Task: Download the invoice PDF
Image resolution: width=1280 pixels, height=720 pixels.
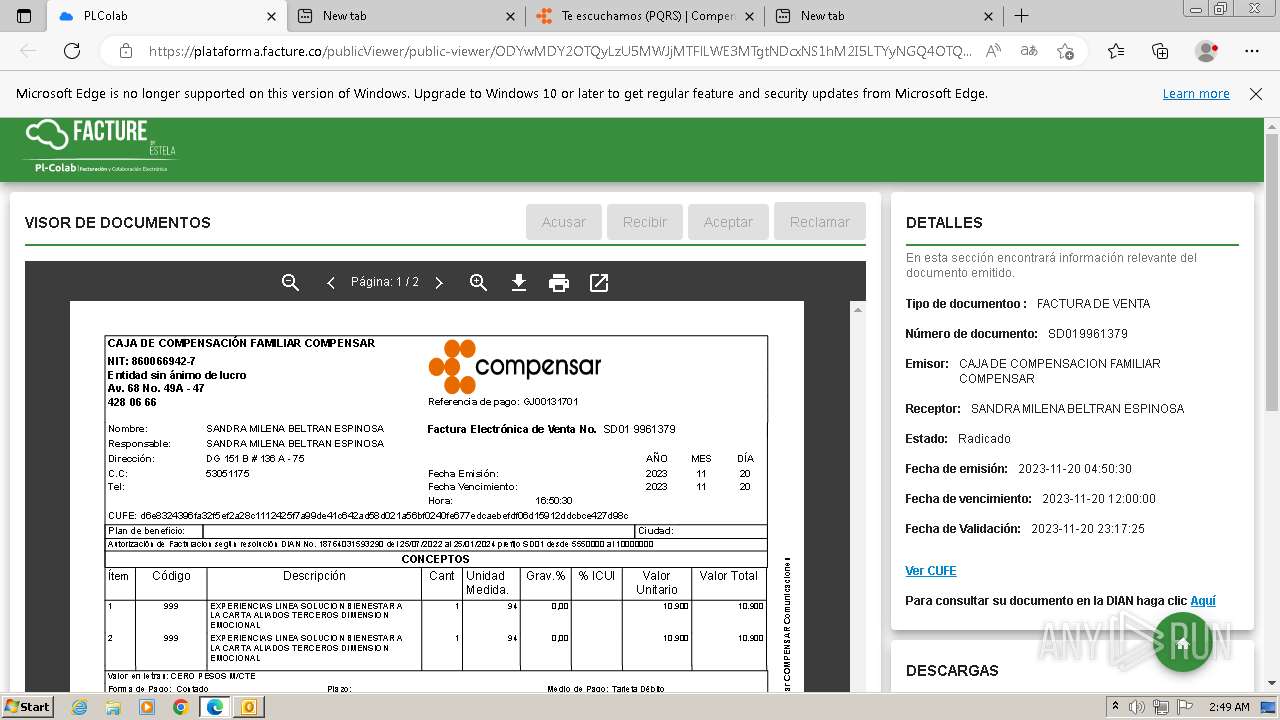Action: 518,283
